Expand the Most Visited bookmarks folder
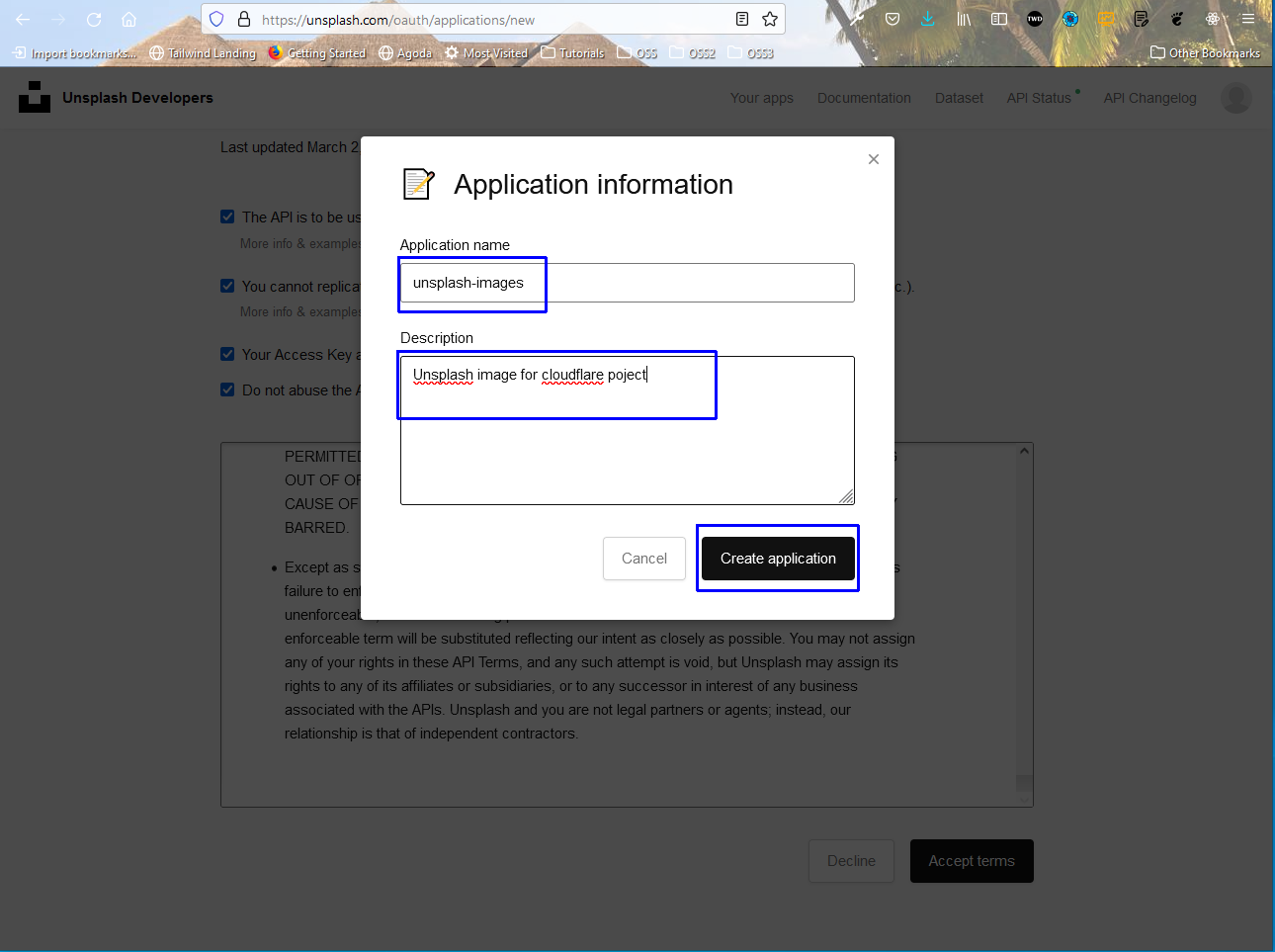The width and height of the screenshot is (1275, 952). point(486,53)
